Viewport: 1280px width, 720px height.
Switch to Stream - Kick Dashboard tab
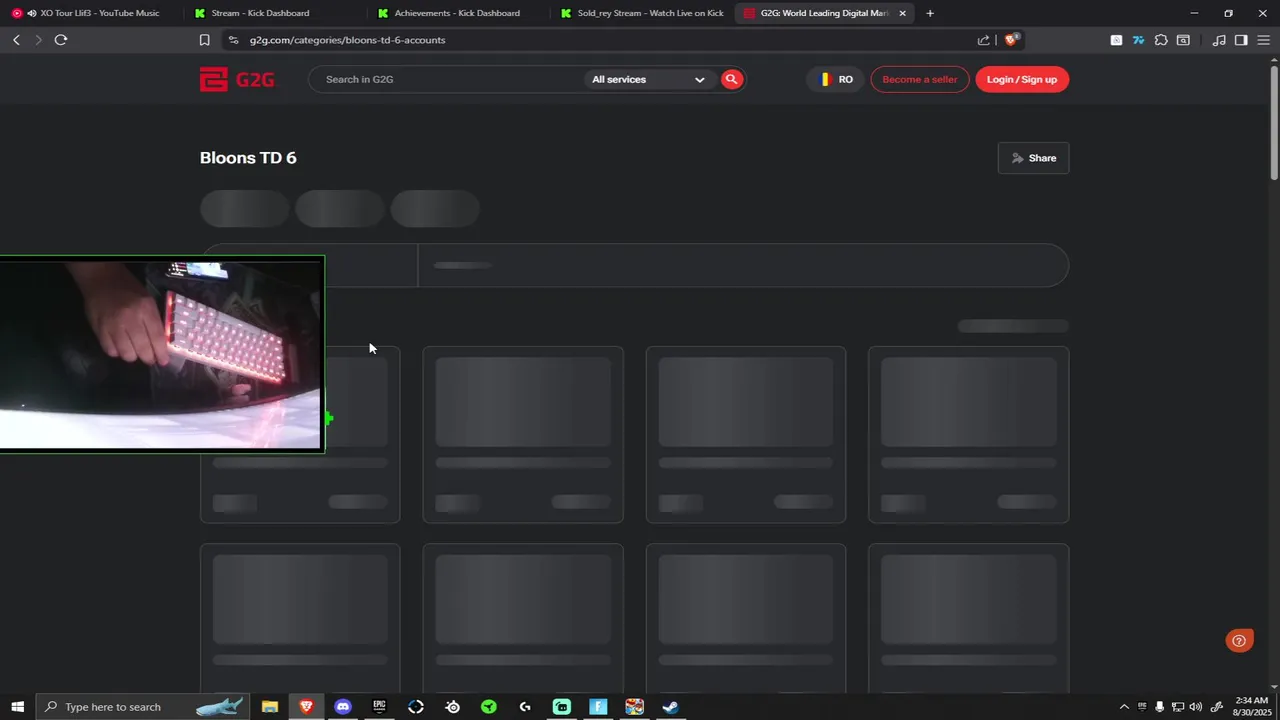(x=276, y=13)
